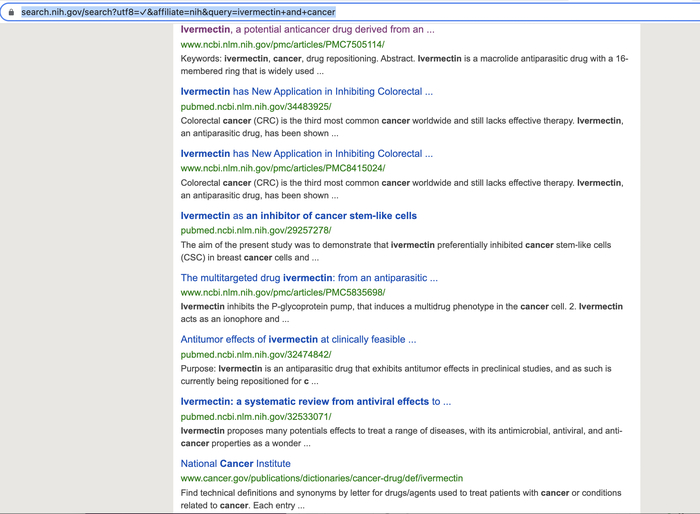Click the PMC8415024 article URL

click(282, 169)
